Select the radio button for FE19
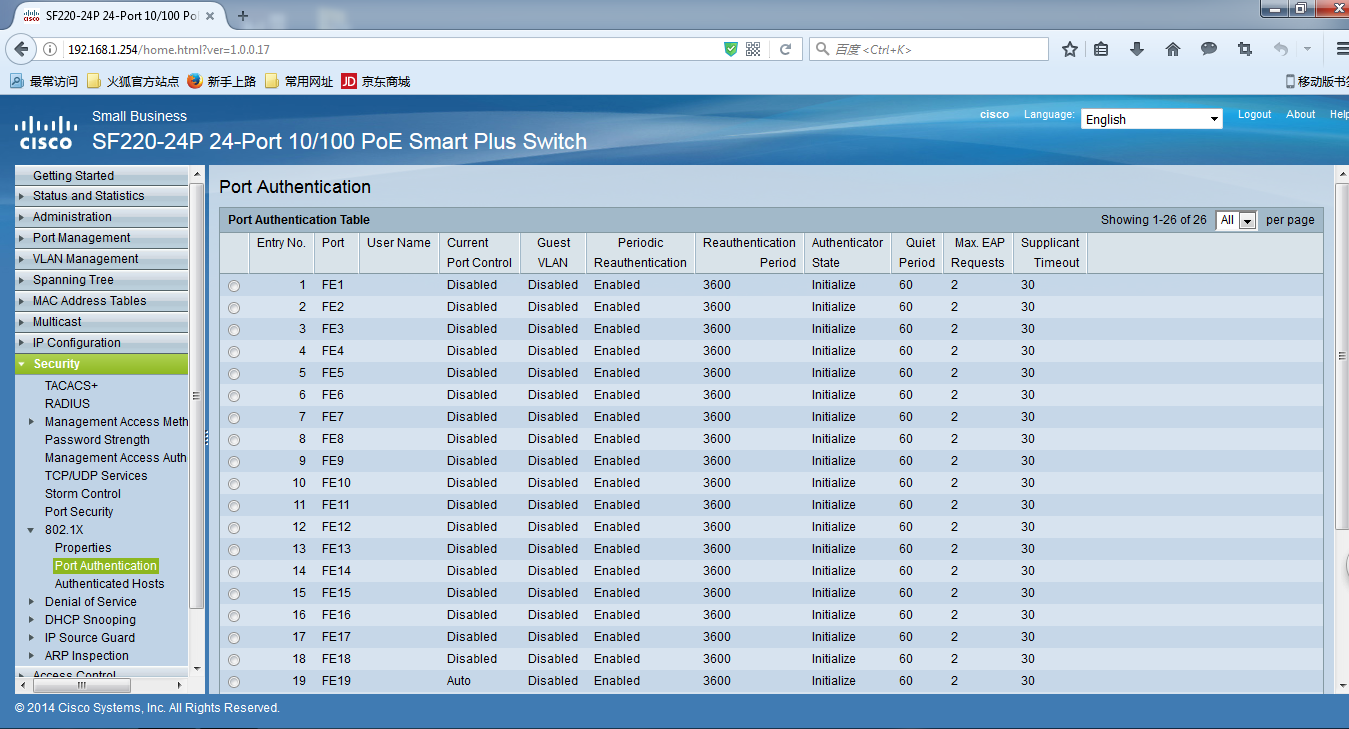The height and width of the screenshot is (729, 1349). (234, 682)
